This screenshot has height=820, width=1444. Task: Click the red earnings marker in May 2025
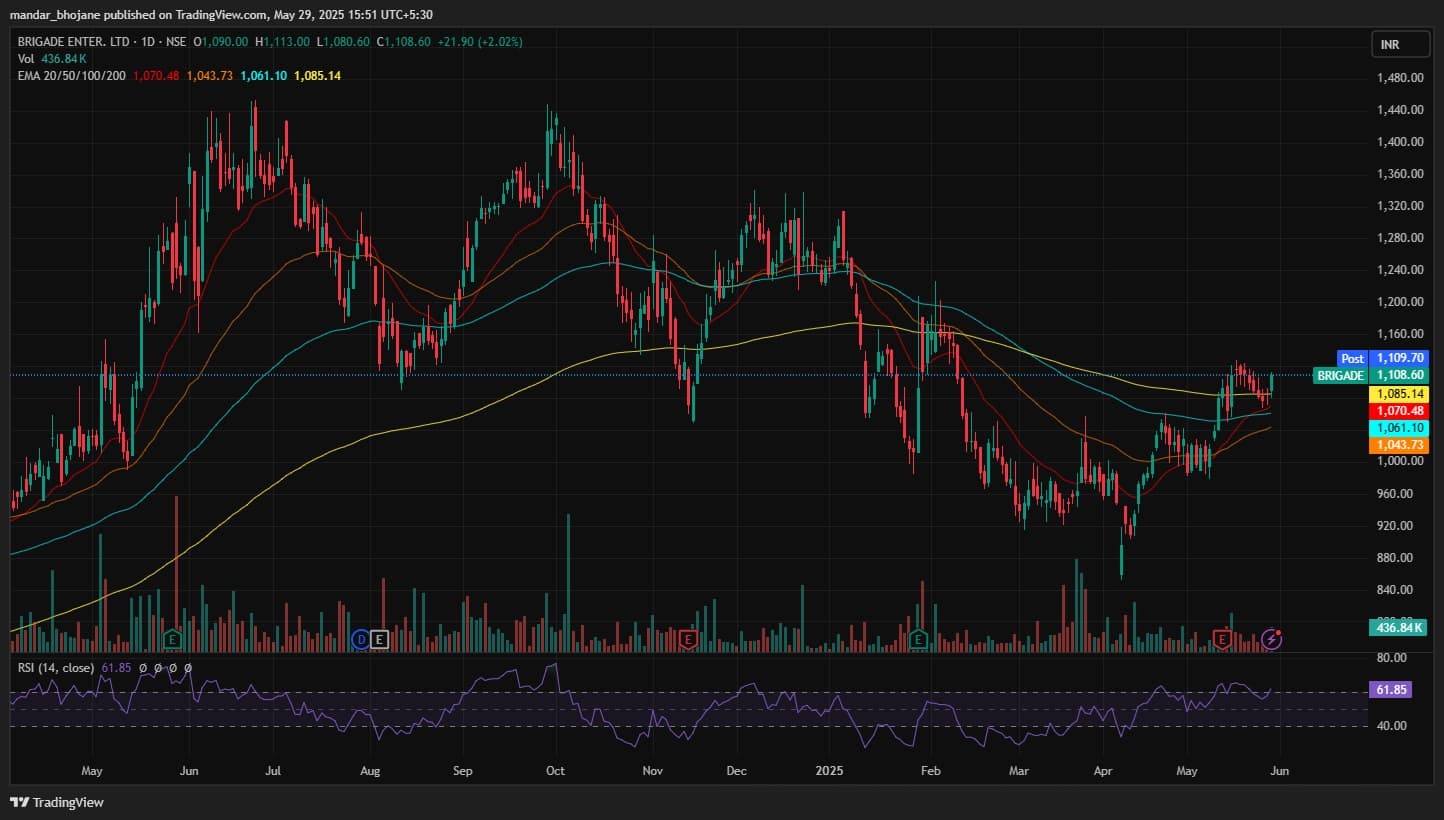[x=1221, y=638]
